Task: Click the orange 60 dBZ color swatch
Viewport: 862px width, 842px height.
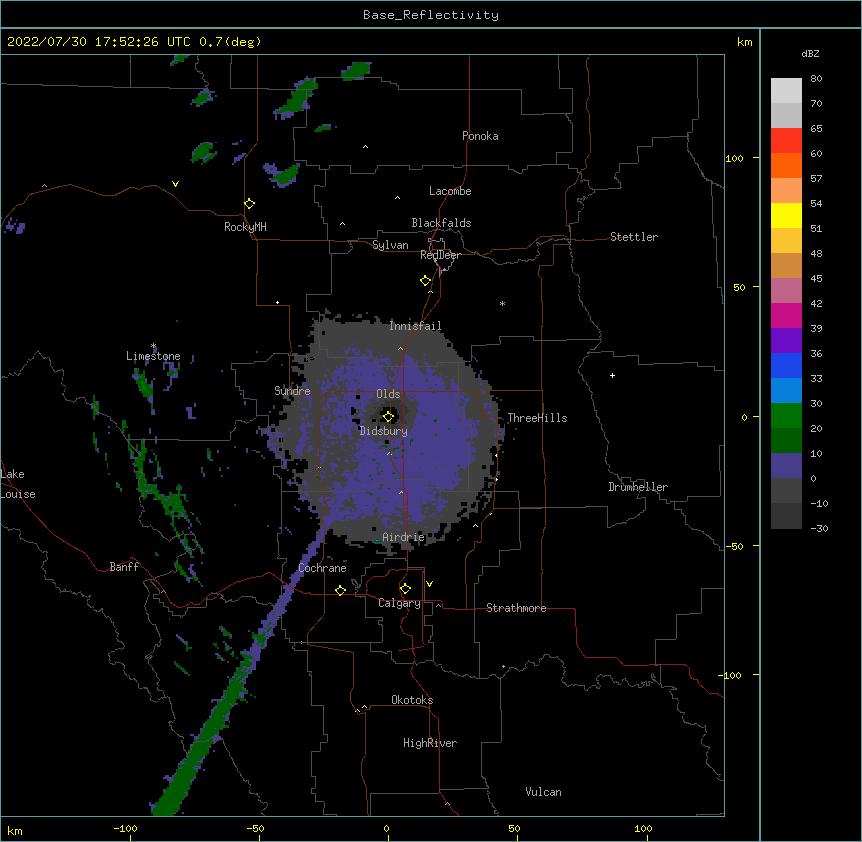Action: (786, 165)
